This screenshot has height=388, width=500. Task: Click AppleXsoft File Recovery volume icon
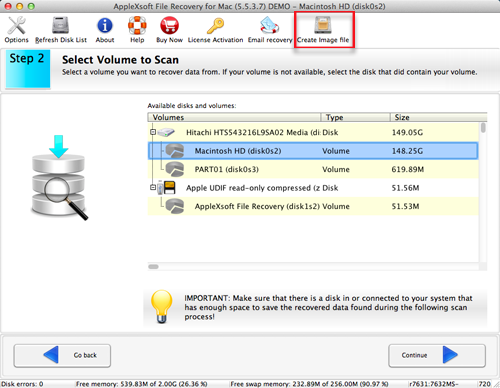(175, 206)
